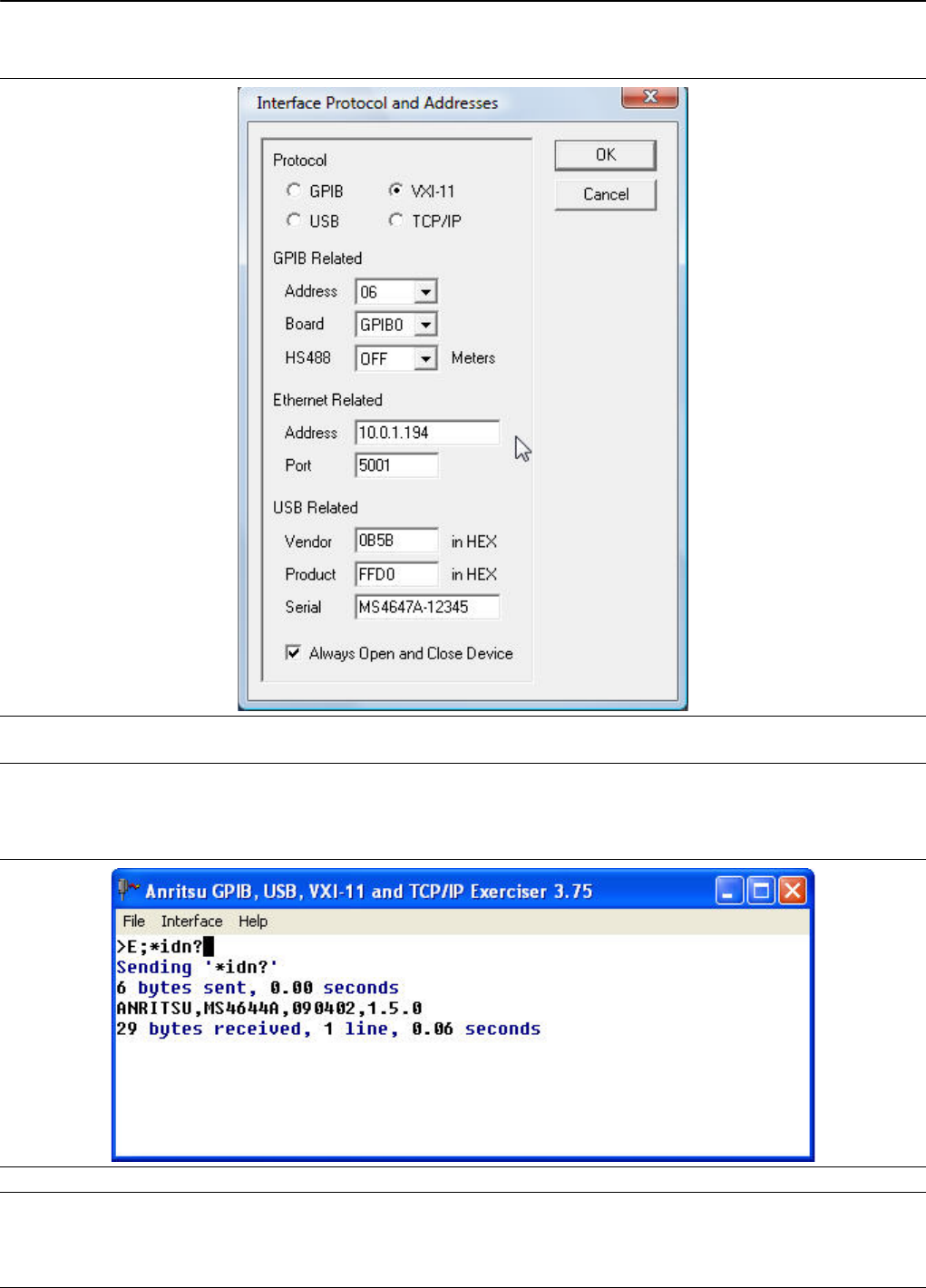The height and width of the screenshot is (1288, 926).
Task: Click the USB Vendor field 0B5B
Action: click(x=396, y=541)
